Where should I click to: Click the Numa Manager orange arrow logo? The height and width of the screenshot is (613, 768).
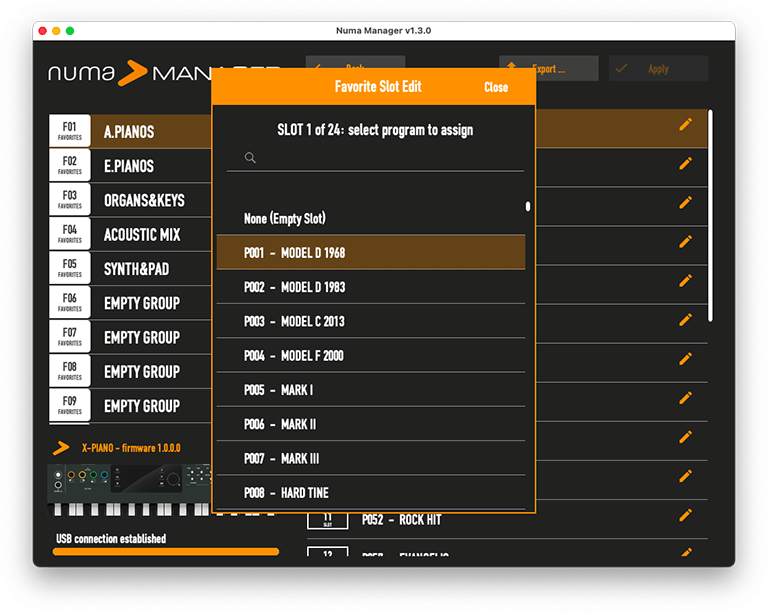click(x=132, y=73)
